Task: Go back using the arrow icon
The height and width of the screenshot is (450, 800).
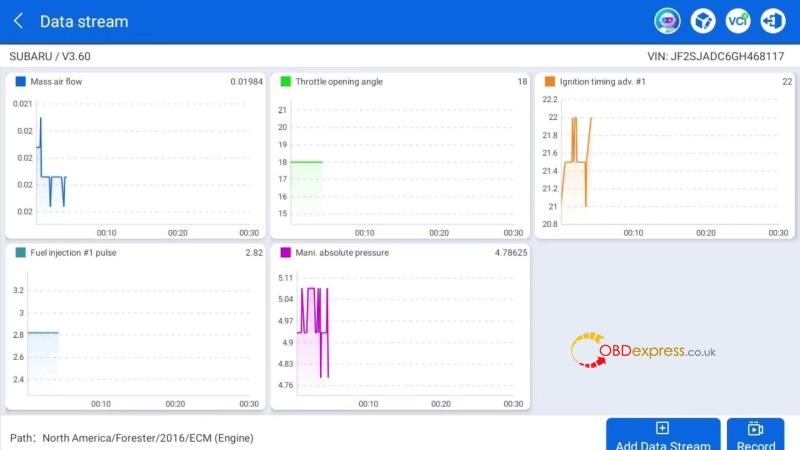Action: pos(18,21)
